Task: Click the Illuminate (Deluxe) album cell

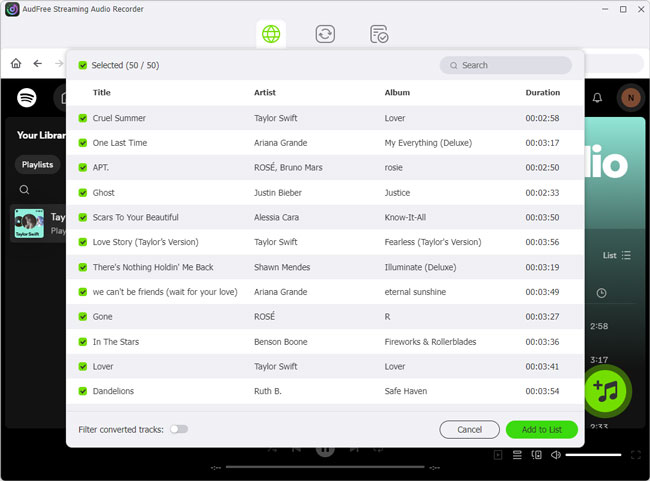Action: click(x=420, y=267)
